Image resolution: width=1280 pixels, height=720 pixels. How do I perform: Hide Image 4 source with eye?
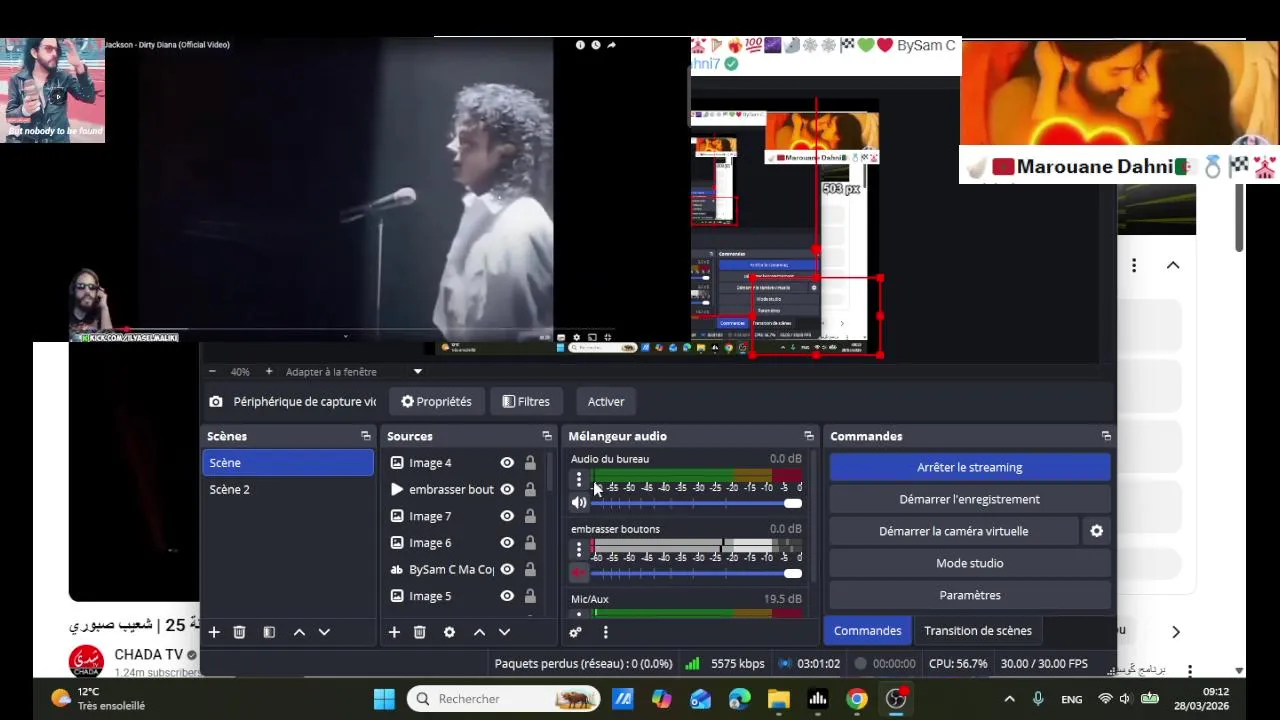[x=507, y=463]
